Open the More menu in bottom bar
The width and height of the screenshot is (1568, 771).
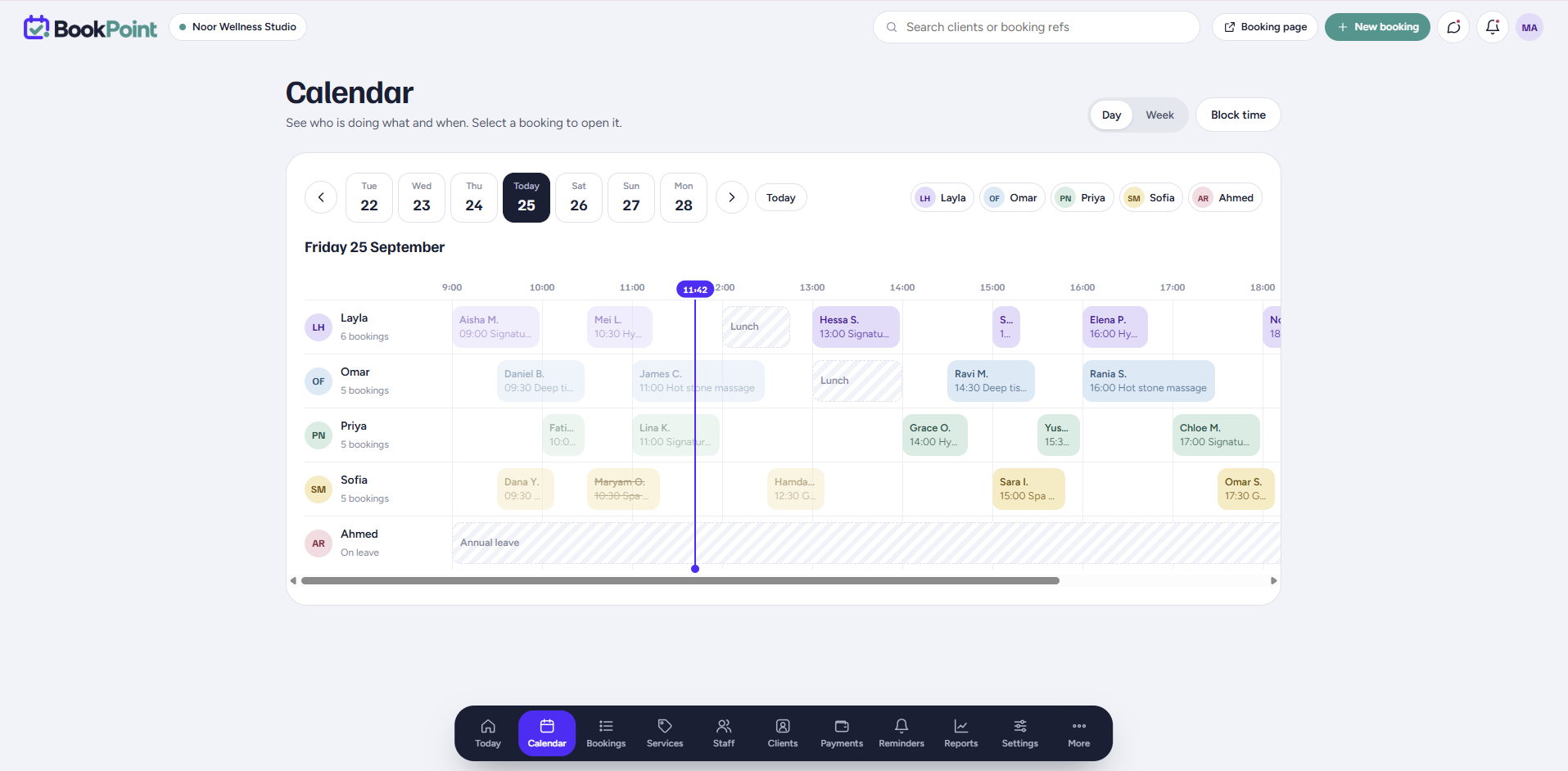tap(1079, 733)
